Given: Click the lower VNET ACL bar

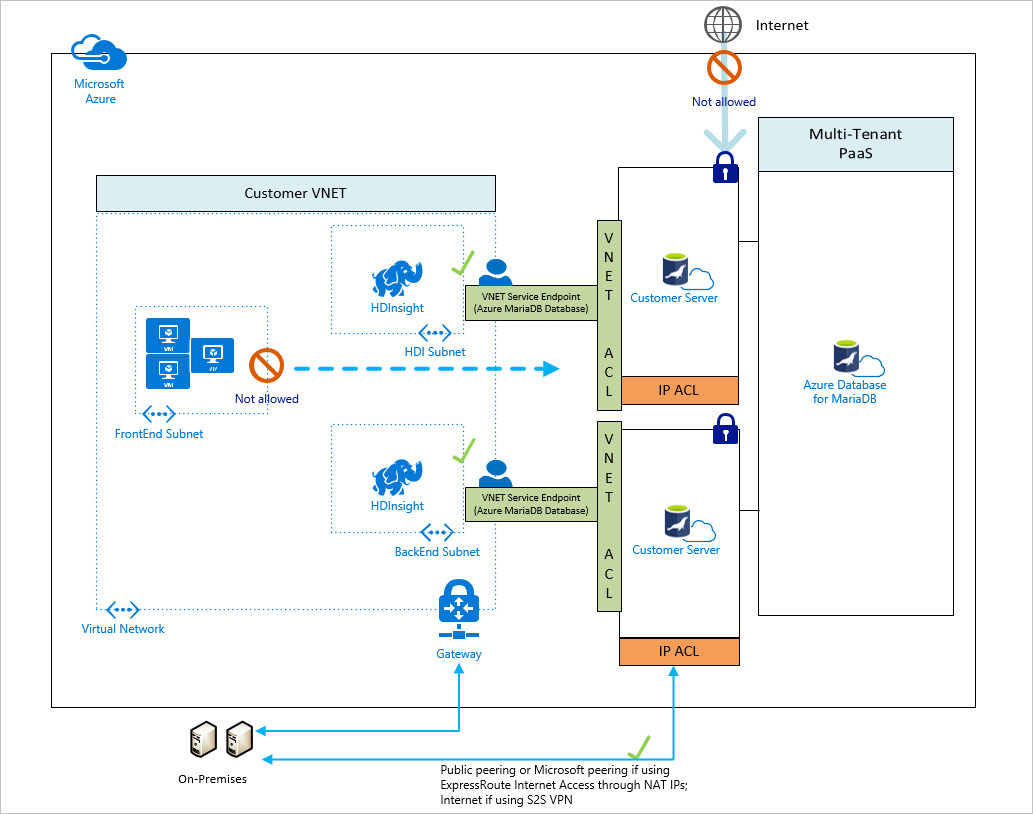Looking at the screenshot, I should [609, 516].
